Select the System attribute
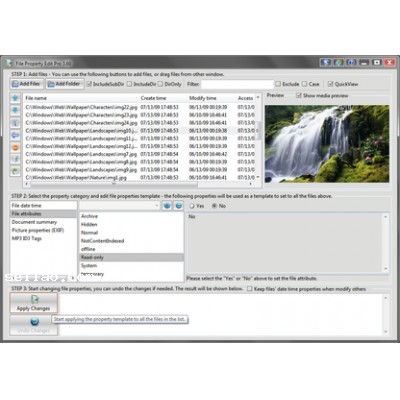The image size is (400, 400). click(x=131, y=266)
